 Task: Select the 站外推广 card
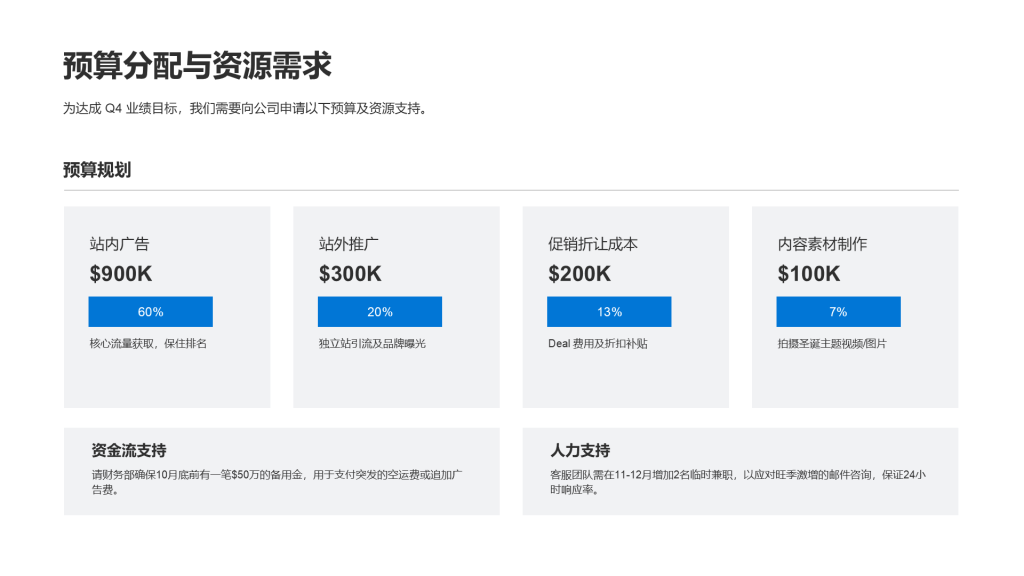[396, 306]
